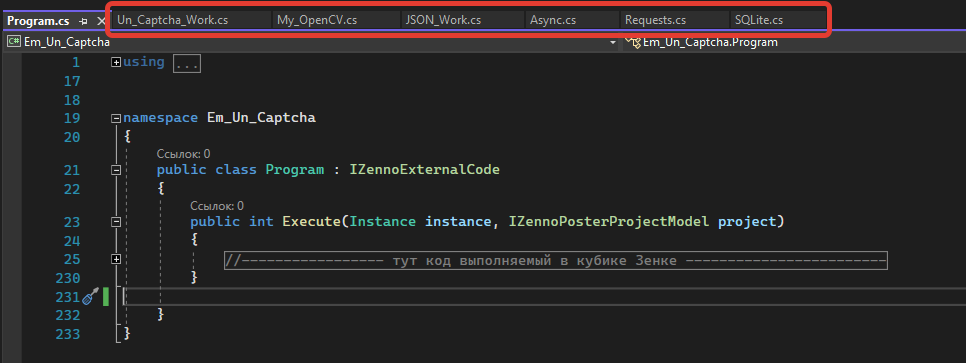Click the collapsed comment region text
The image size is (966, 363).
point(556,261)
